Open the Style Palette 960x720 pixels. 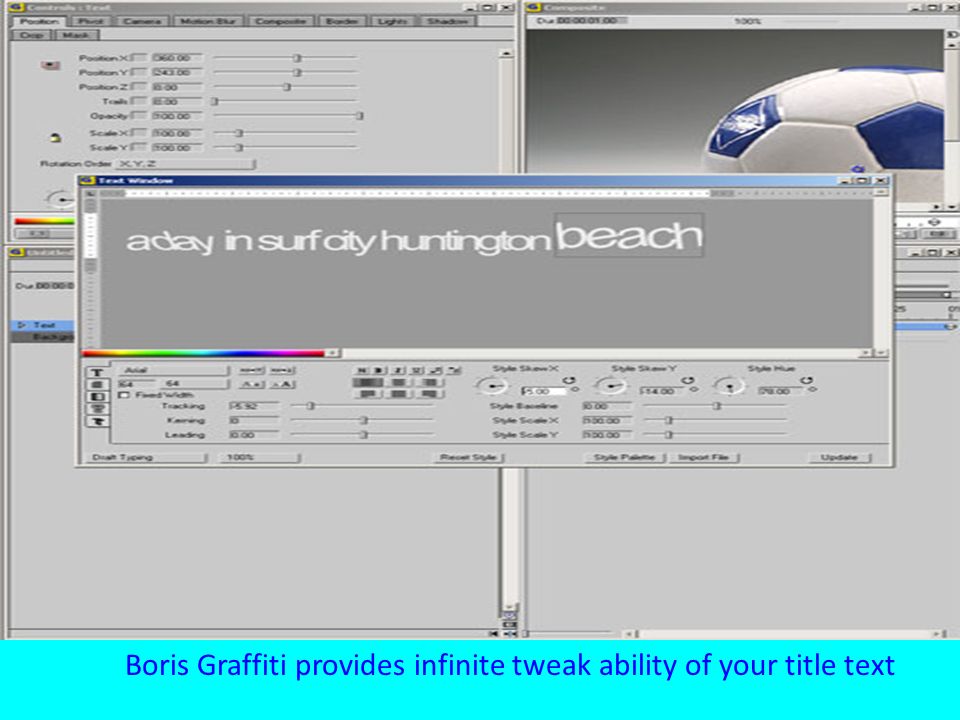click(624, 457)
